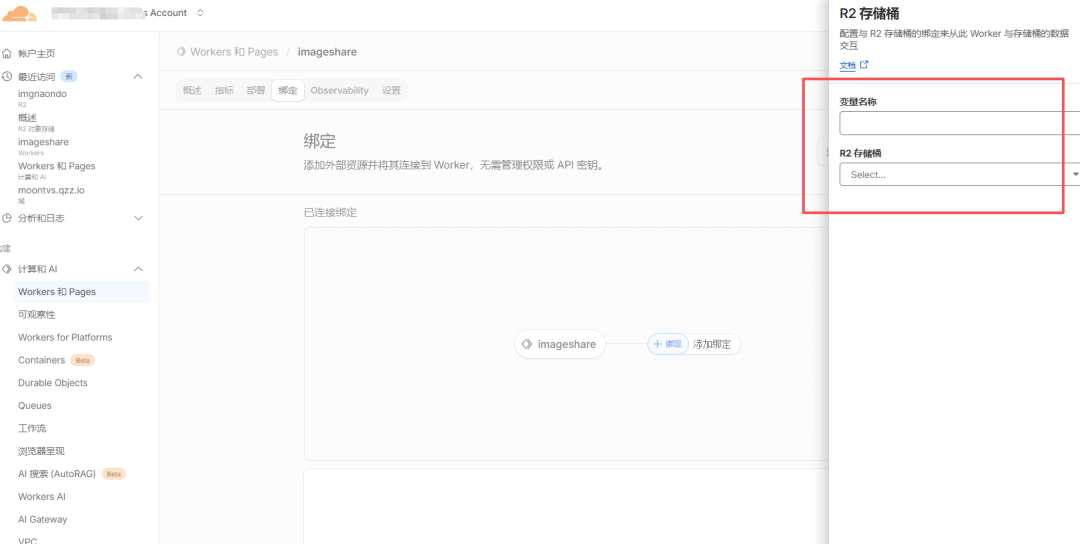1080x544 pixels.
Task: Click the 已连接绑定 heading
Action: click(330, 213)
